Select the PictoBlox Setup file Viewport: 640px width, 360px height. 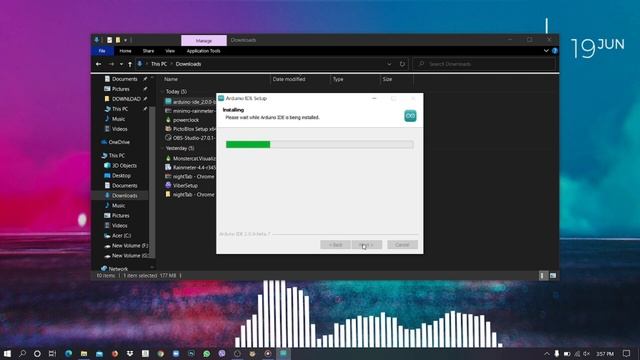click(190, 129)
